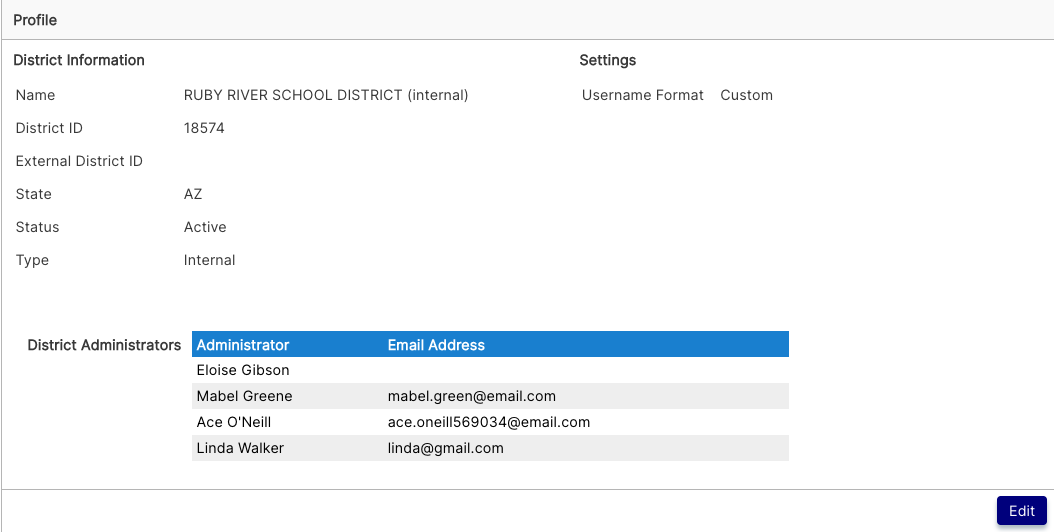Screen dimensions: 1054x532
Task: Select the Linda Walker administrator row
Action: [x=490, y=448]
